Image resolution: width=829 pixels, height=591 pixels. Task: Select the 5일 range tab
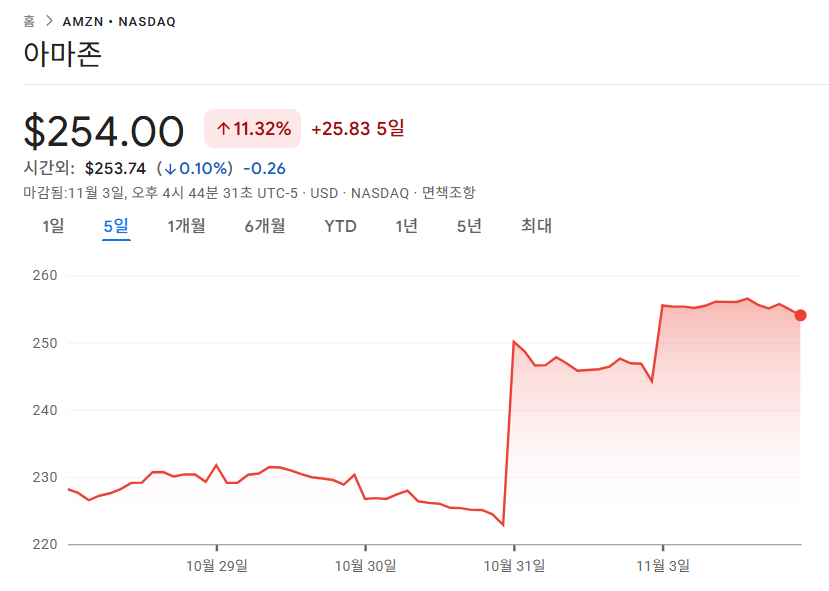click(116, 226)
